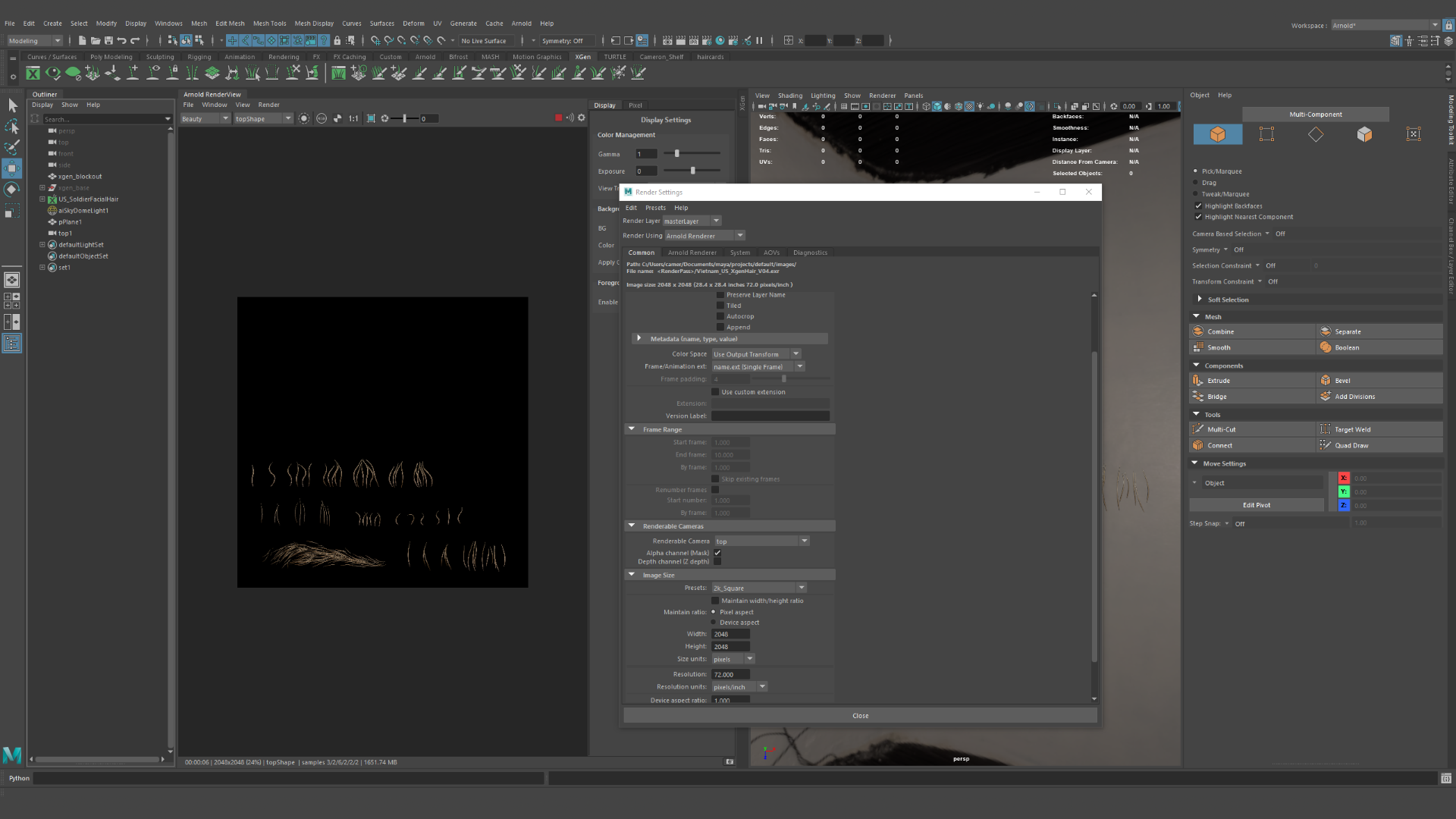Viewport: 1456px width, 819px height.
Task: Choose the Multi-Cut tool
Action: [x=1198, y=429]
